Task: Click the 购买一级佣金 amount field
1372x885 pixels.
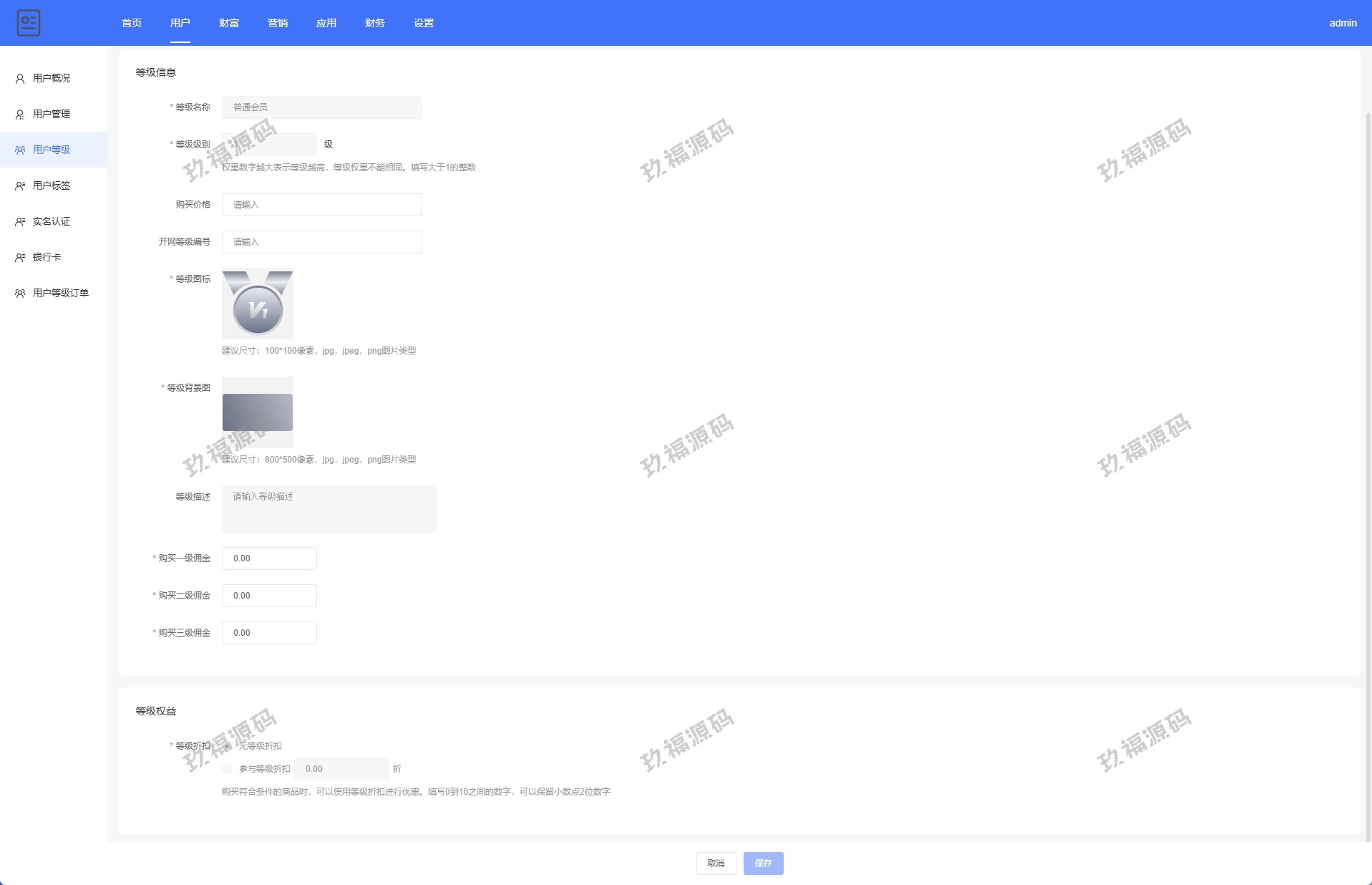Action: pos(269,558)
